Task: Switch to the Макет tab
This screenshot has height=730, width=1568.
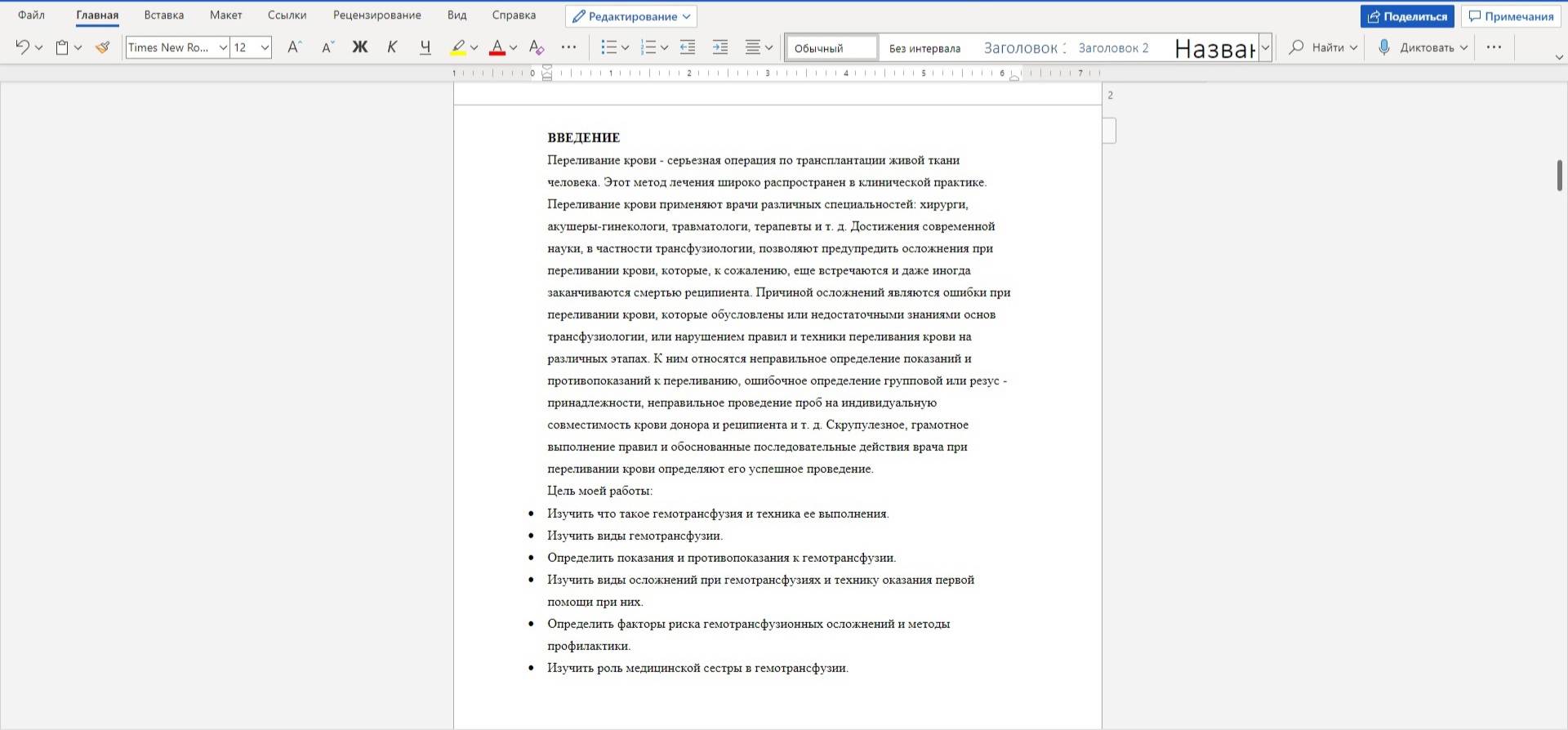Action: (226, 15)
